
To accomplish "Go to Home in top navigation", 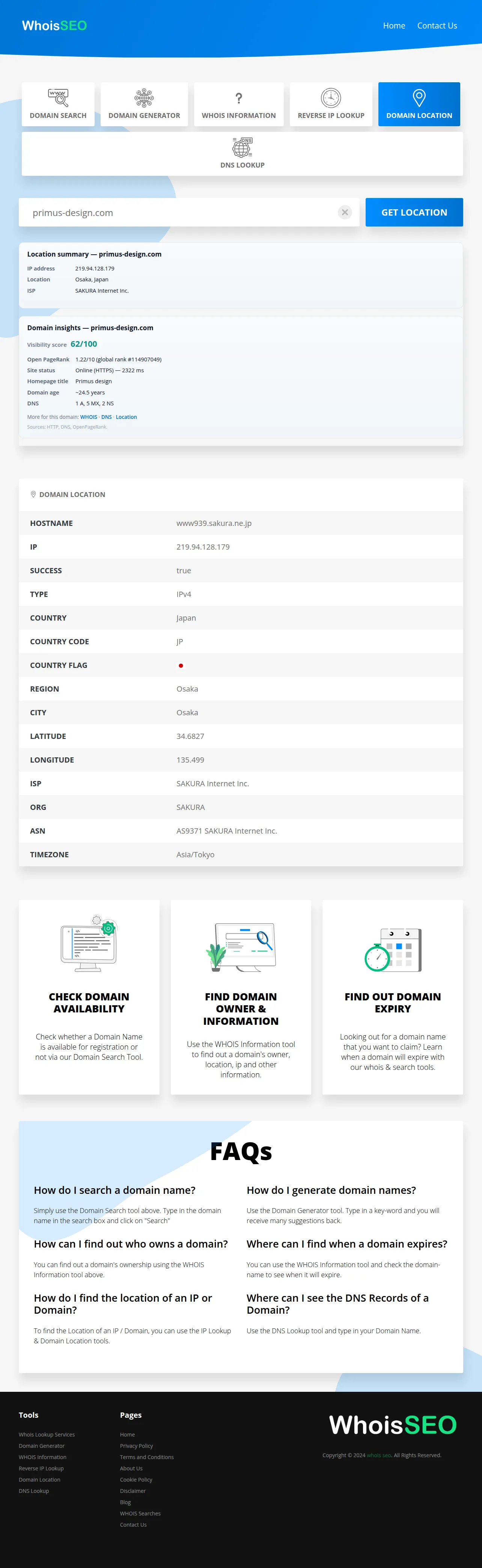I will coord(395,26).
